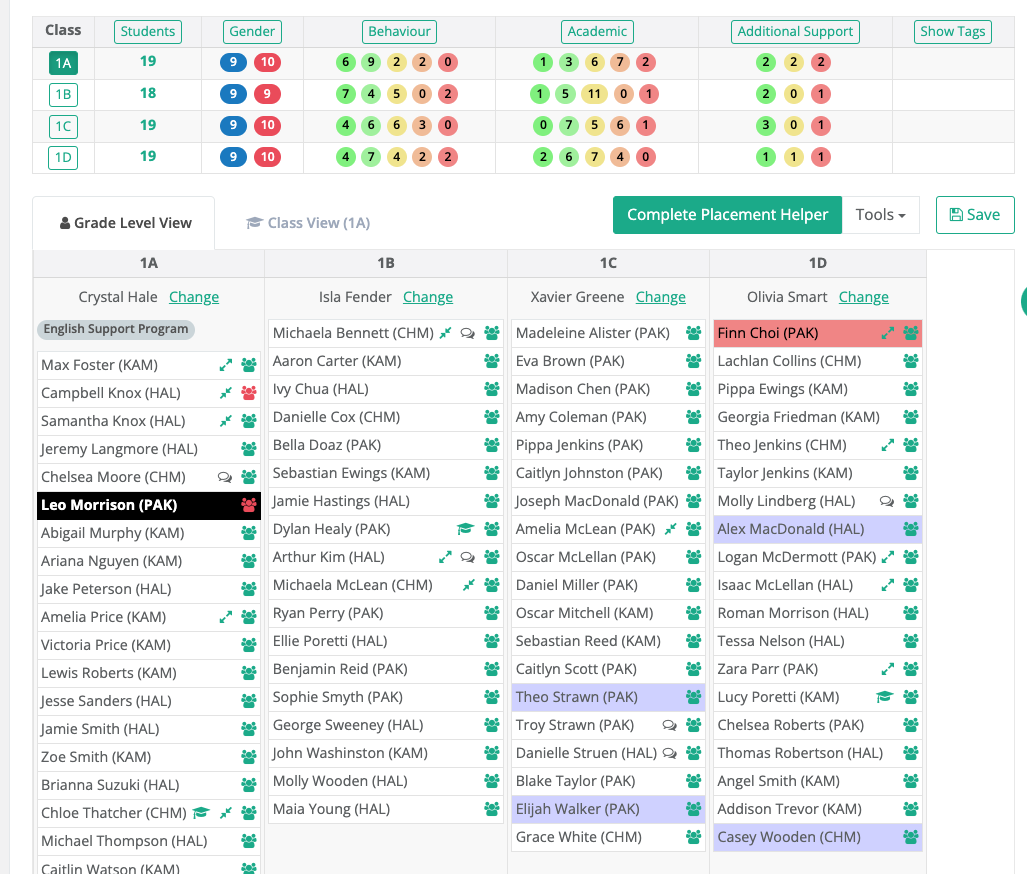Click Change link for Xavier Greene

coord(660,297)
